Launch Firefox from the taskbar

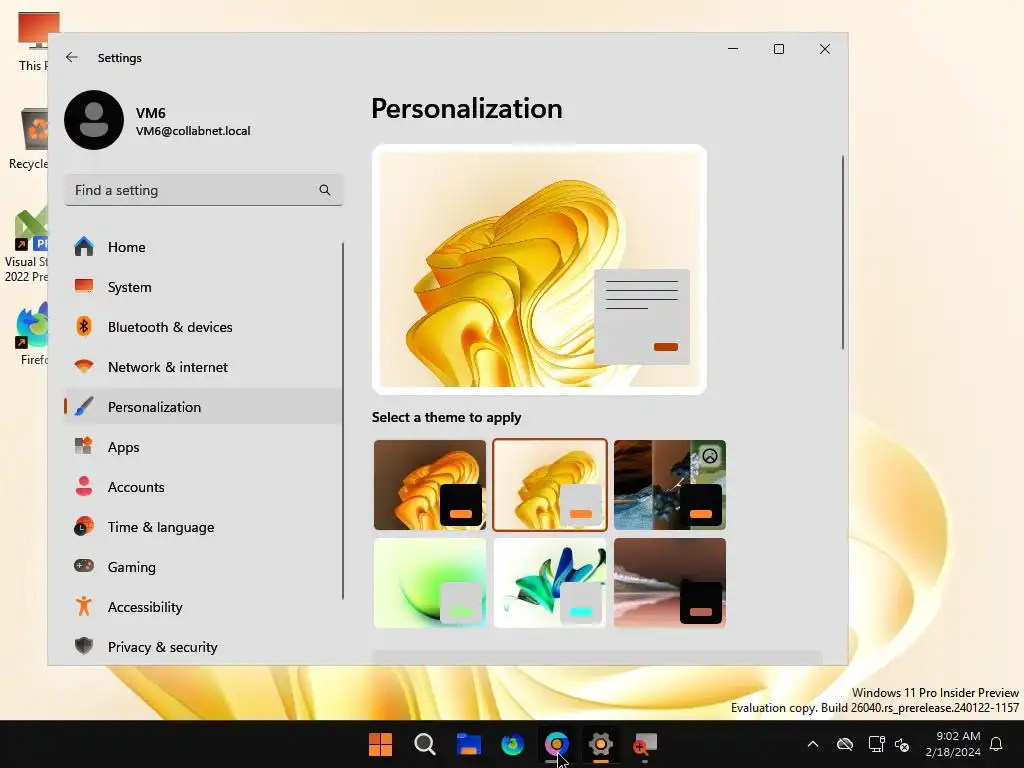pos(513,744)
